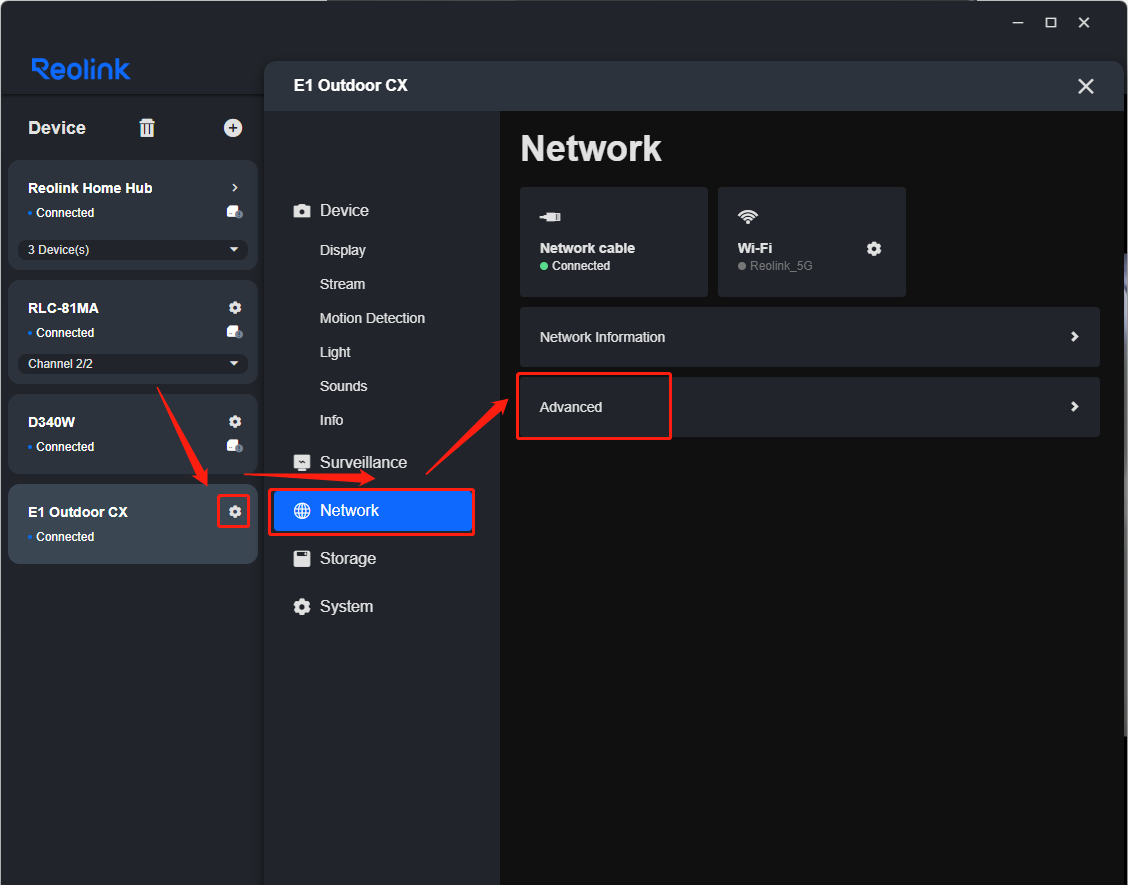Select the E1 Outdoor CX device name
This screenshot has width=1128, height=885.
(x=78, y=512)
